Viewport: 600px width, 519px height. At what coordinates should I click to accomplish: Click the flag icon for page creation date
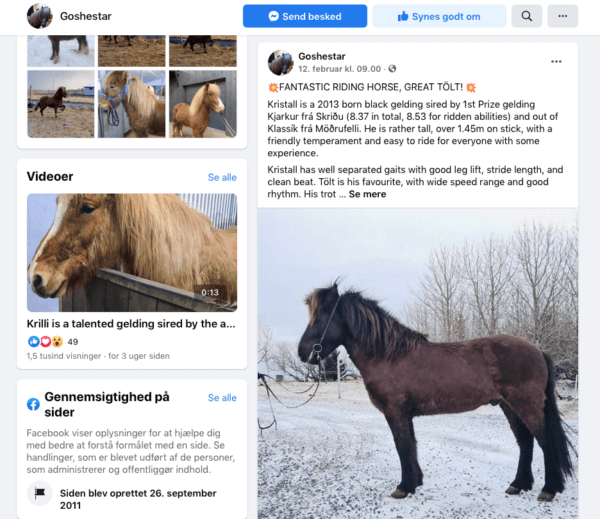tap(40, 493)
